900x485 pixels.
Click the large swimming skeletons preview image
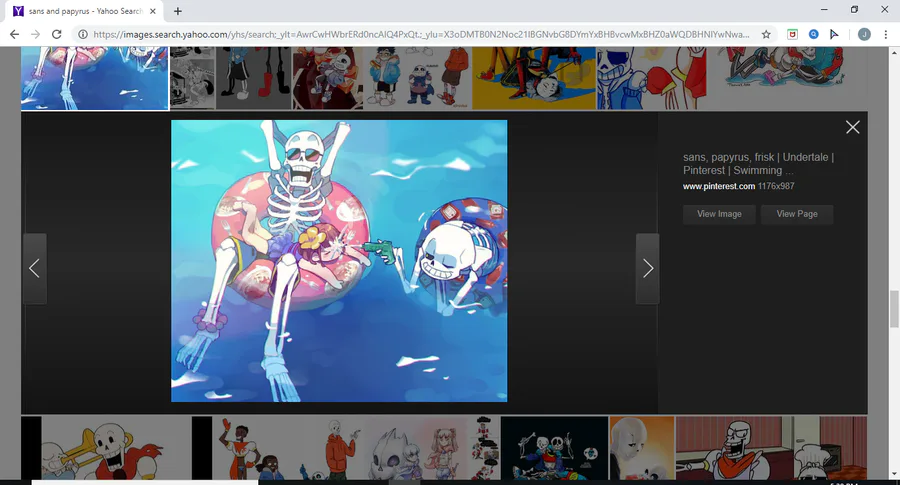pos(339,261)
